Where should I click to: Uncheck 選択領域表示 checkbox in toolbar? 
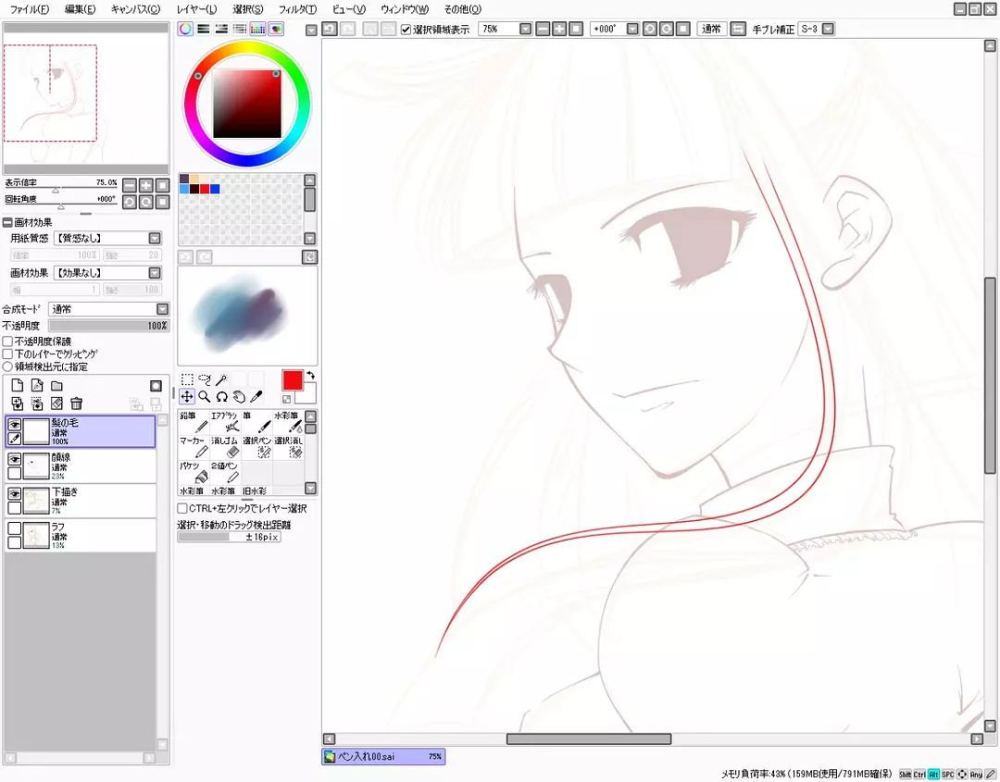point(406,29)
